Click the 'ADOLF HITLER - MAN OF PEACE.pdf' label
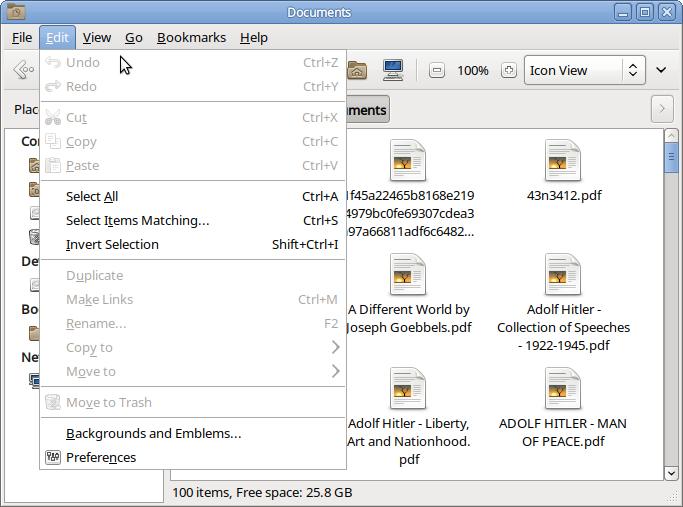 pyautogui.click(x=563, y=433)
